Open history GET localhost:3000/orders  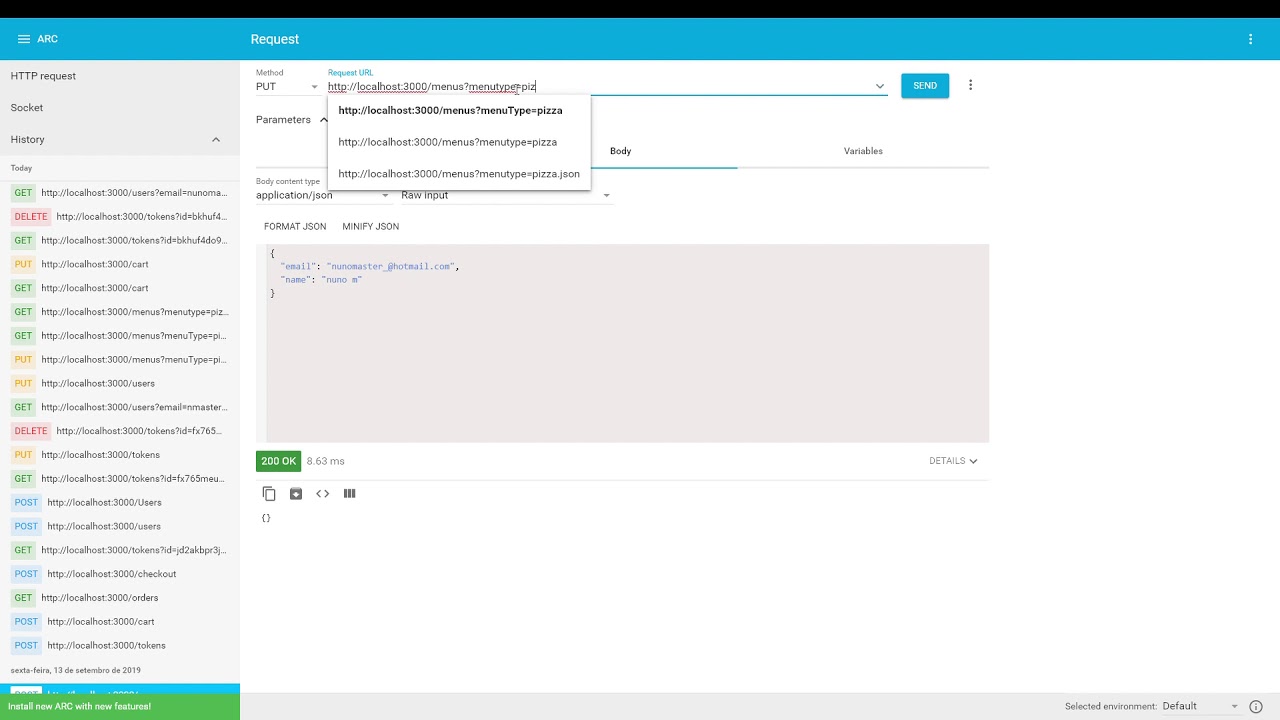point(120,598)
